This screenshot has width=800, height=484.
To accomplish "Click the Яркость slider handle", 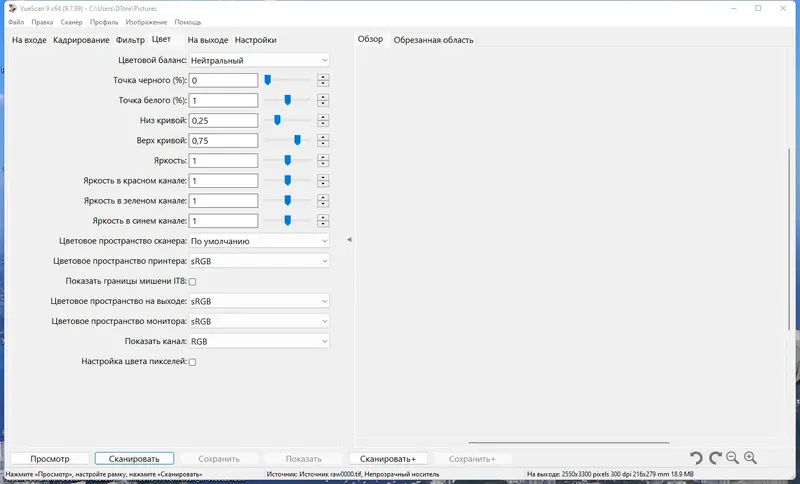I will tap(288, 161).
